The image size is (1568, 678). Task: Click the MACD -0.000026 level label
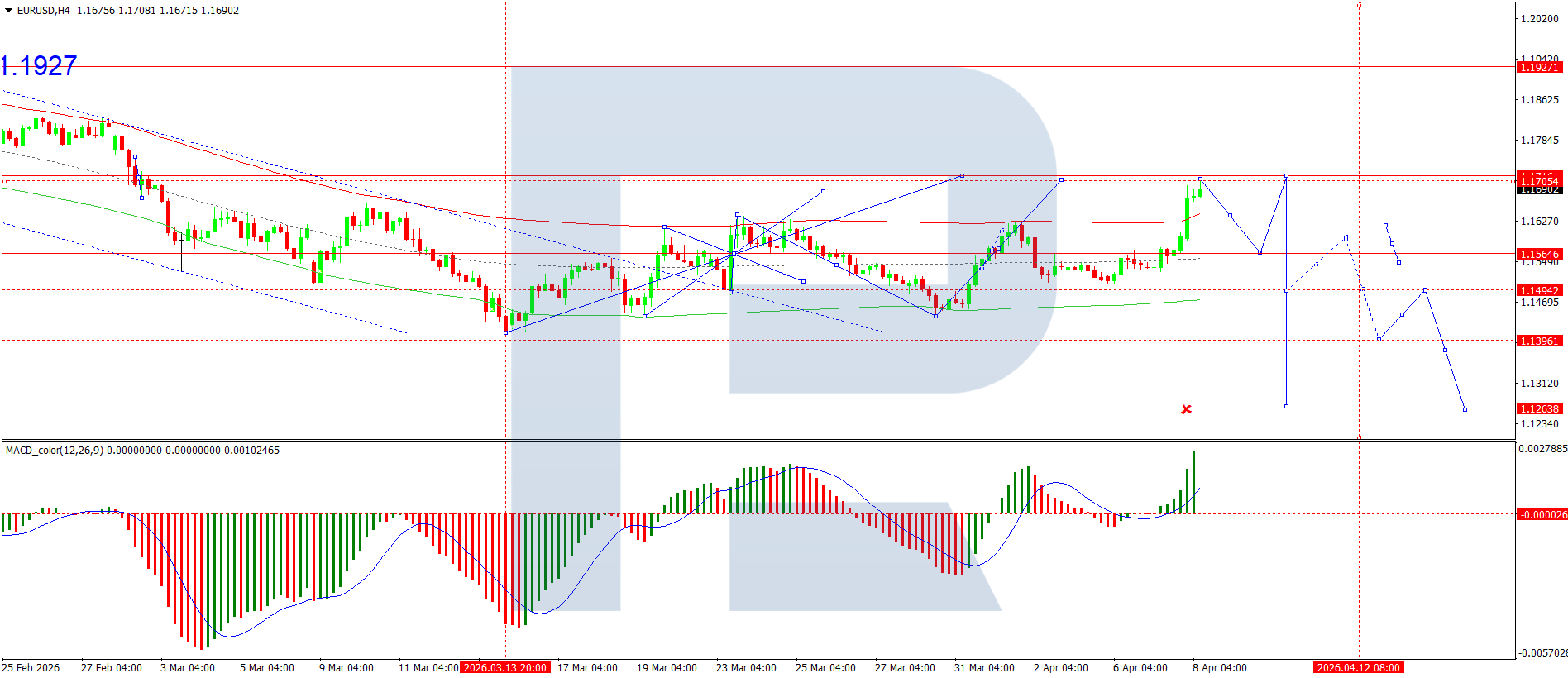[1542, 514]
